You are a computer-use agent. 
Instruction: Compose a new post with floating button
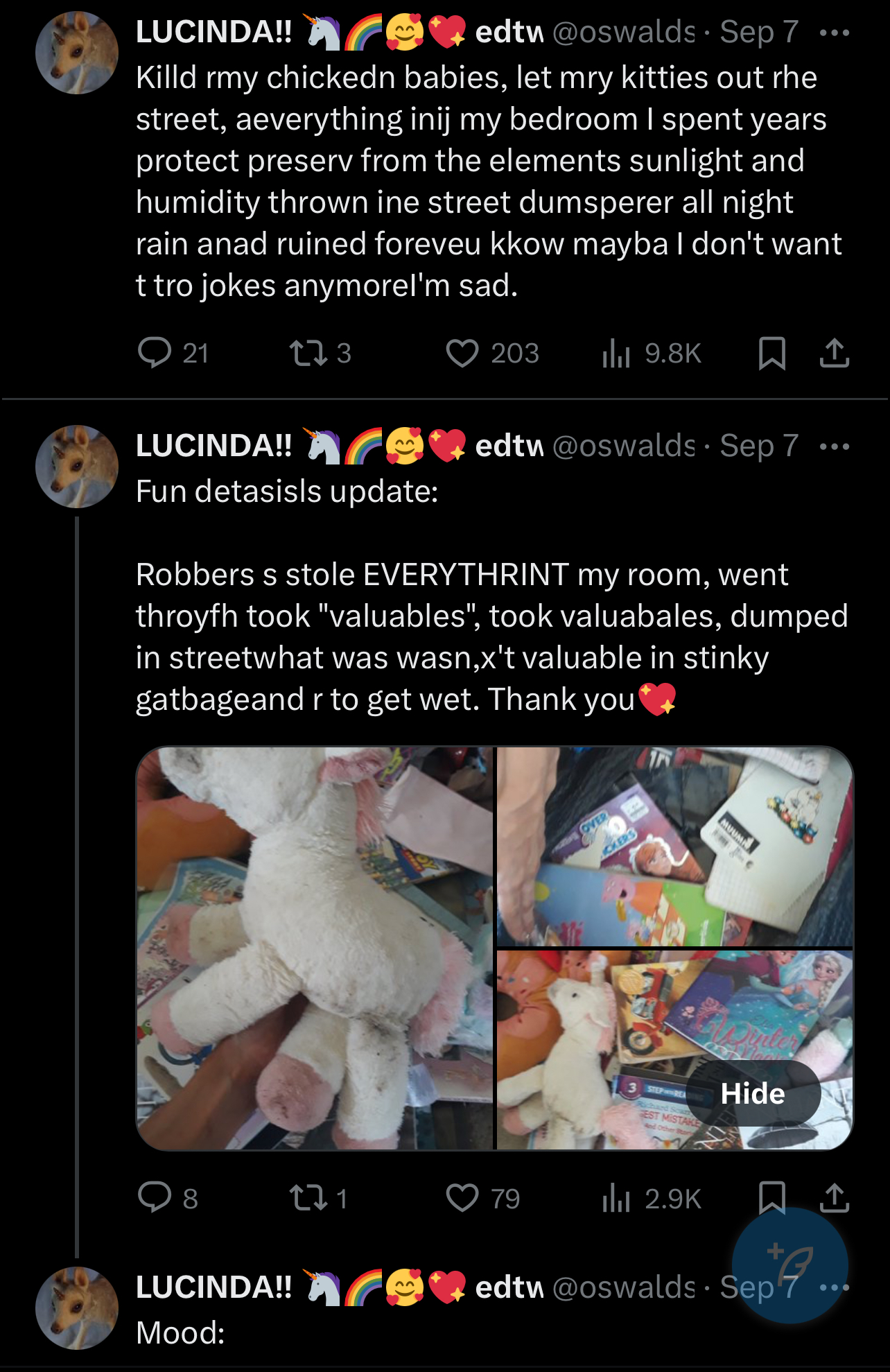[x=790, y=1265]
